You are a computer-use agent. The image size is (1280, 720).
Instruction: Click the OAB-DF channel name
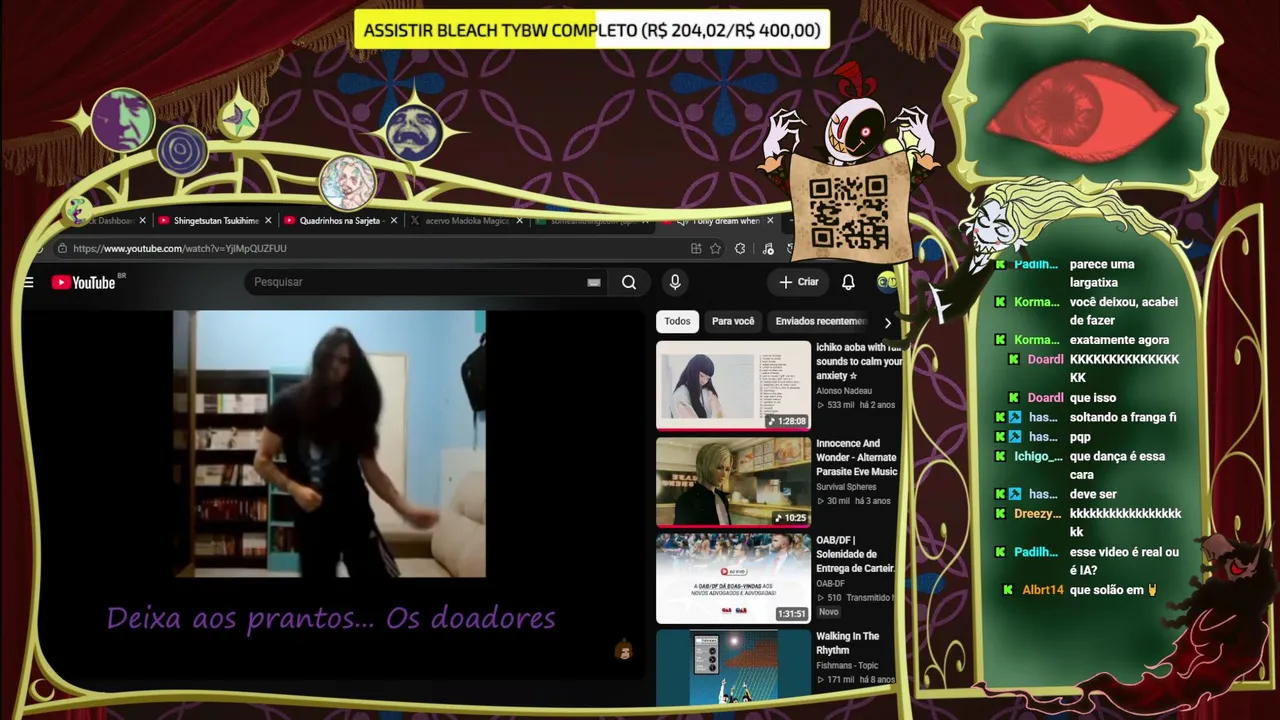(x=832, y=584)
